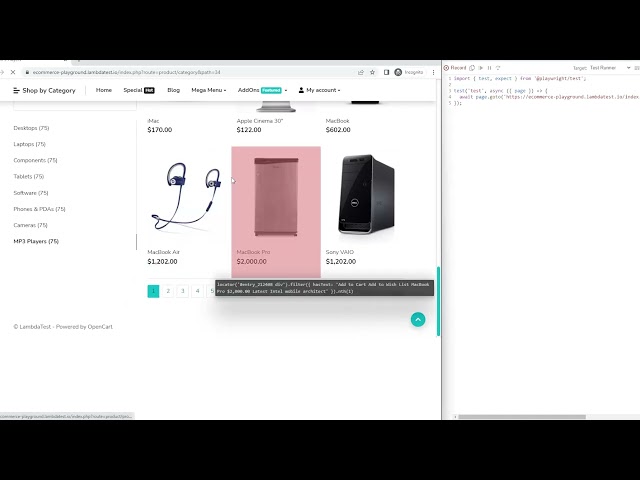
Task: Click the Sony VAIO $1,202.00 price
Action: coord(341,262)
